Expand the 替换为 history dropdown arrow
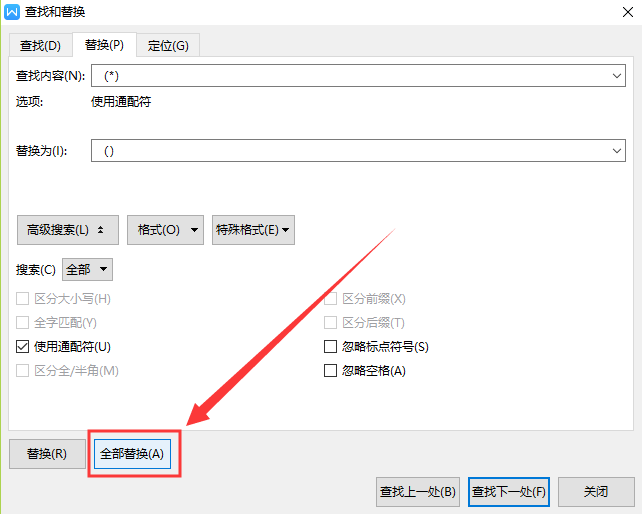This screenshot has height=514, width=642. pos(617,151)
